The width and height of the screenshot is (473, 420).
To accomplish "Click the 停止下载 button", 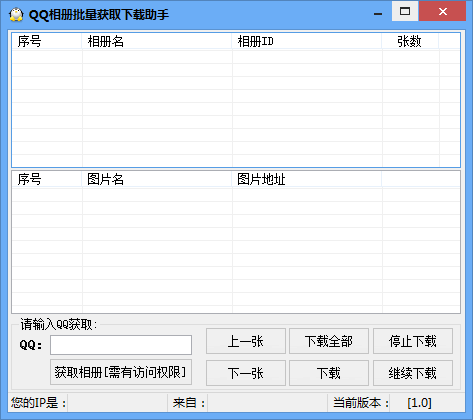I will pyautogui.click(x=413, y=341).
